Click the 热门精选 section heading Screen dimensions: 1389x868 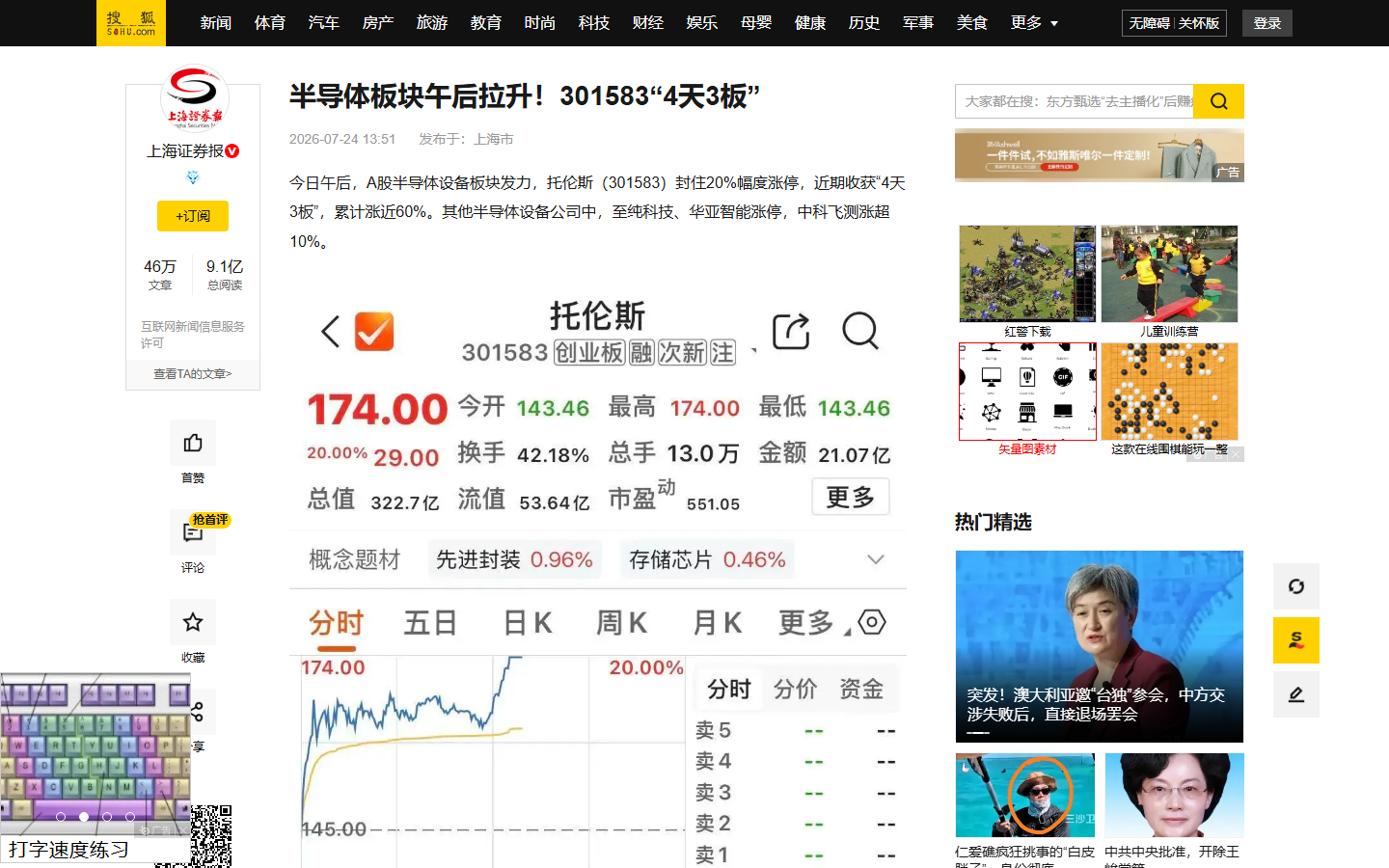(x=994, y=522)
